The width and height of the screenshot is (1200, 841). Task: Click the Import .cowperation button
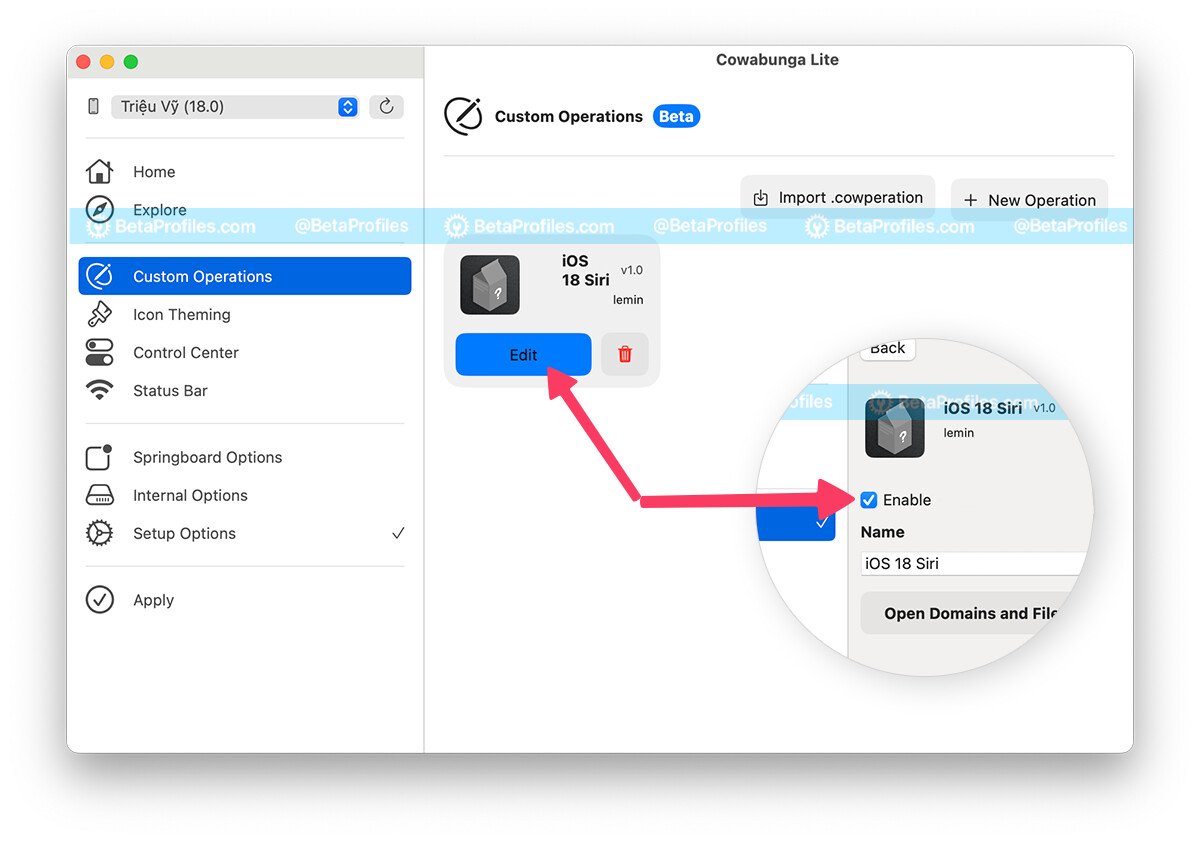coord(838,198)
